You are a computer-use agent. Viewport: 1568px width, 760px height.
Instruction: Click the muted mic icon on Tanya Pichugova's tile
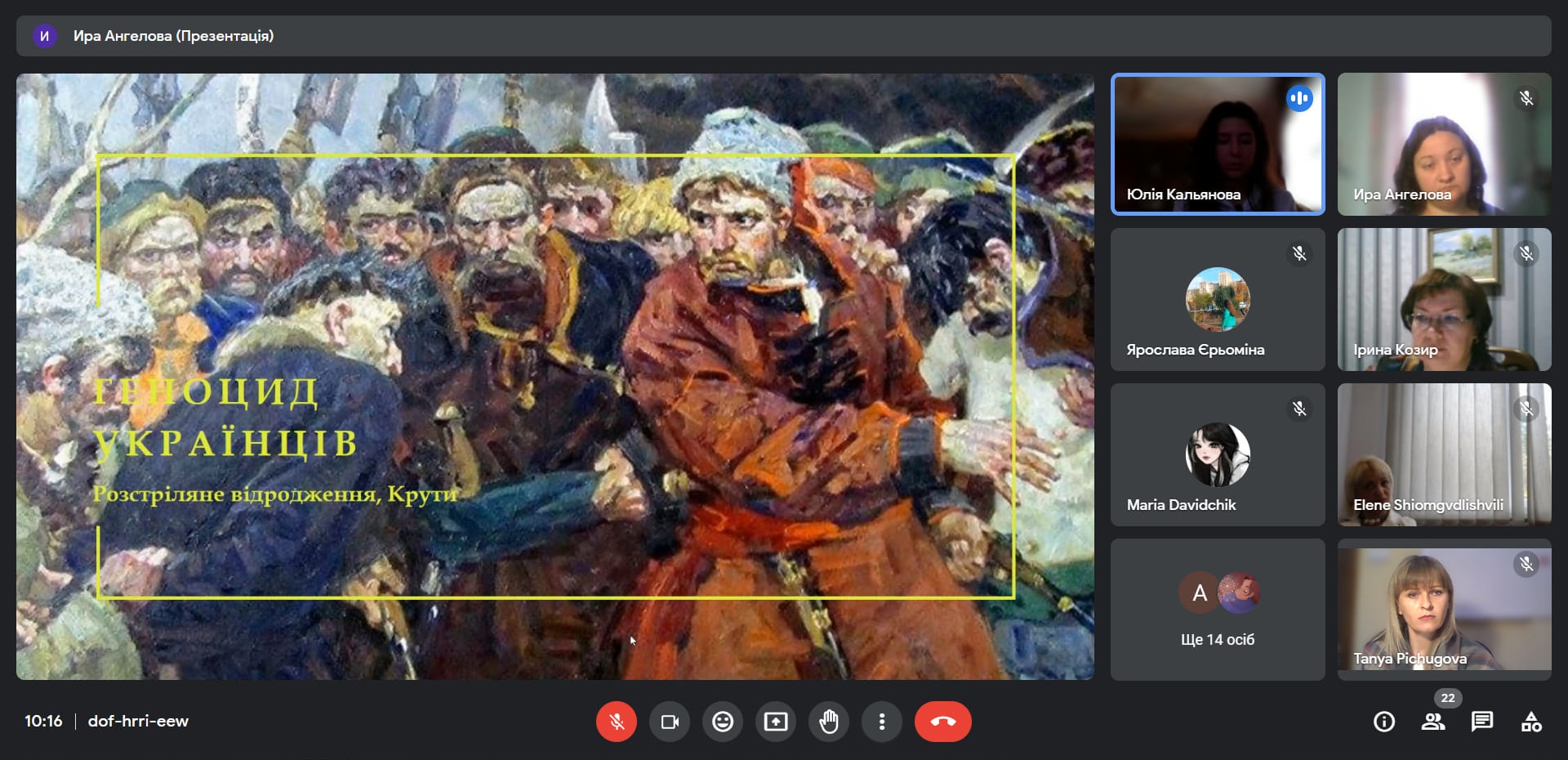1526,564
